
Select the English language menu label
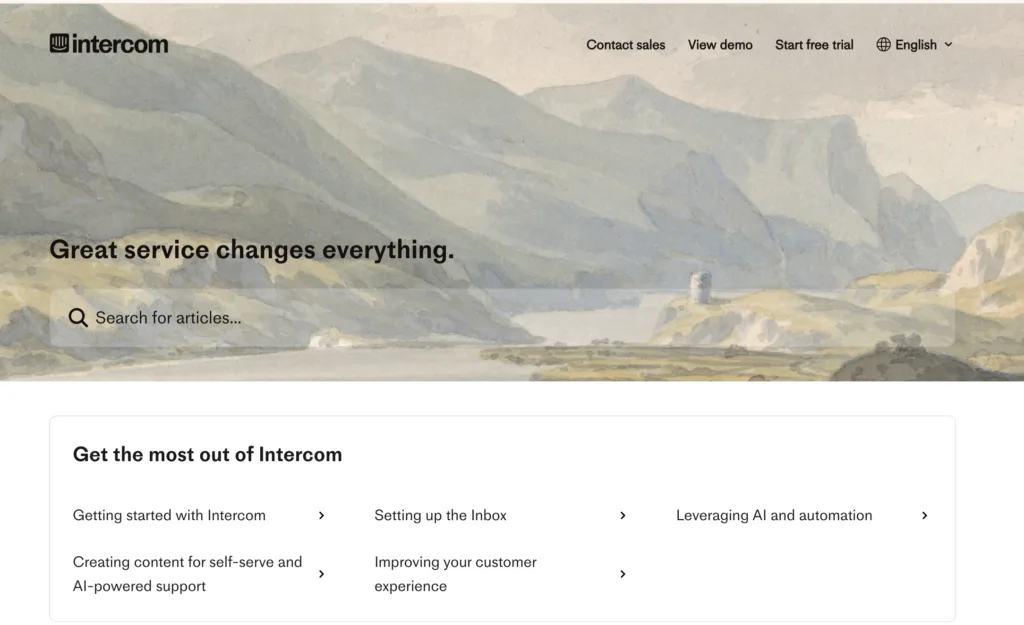tap(916, 44)
